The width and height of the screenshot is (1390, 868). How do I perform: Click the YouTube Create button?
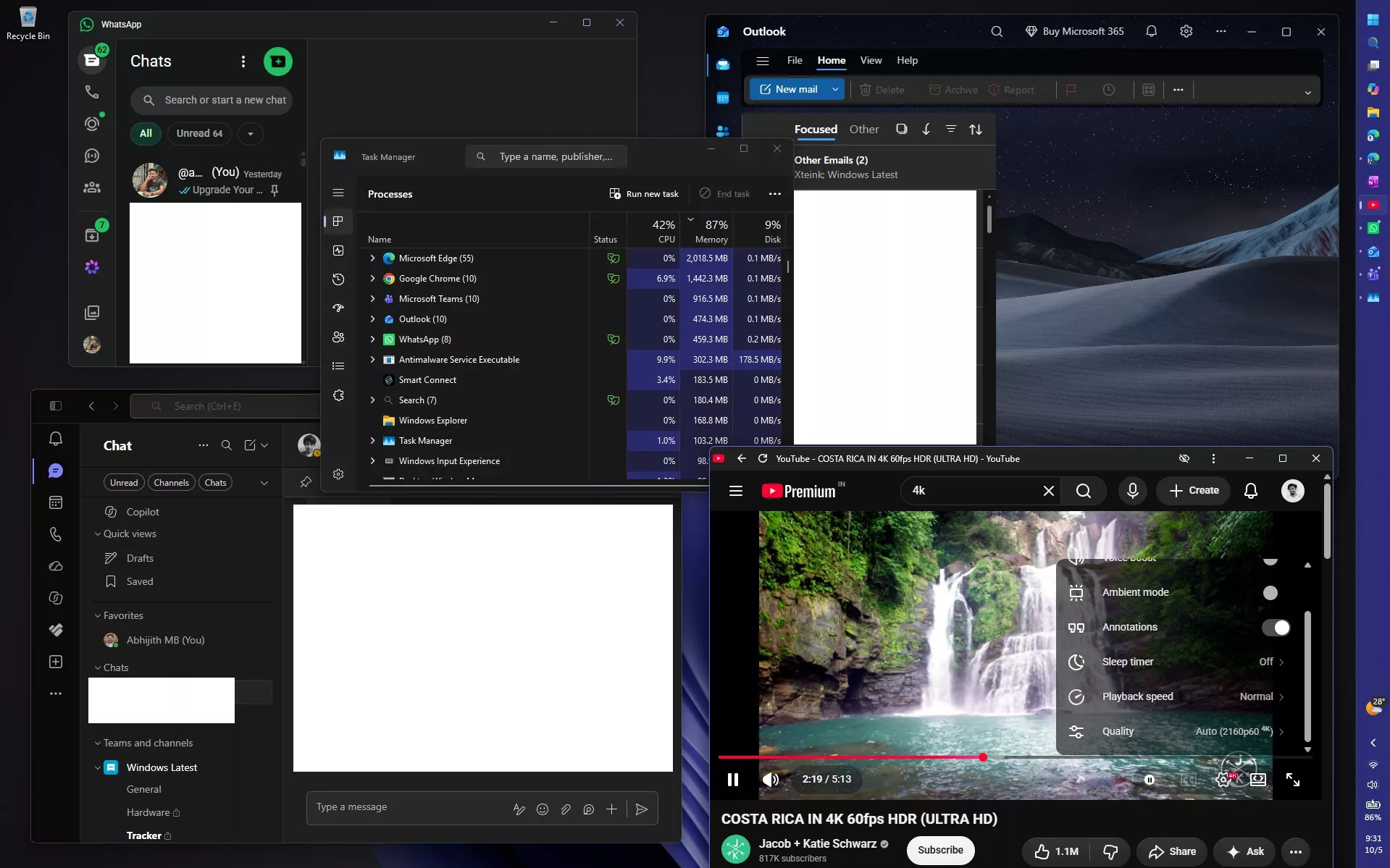(x=1194, y=491)
